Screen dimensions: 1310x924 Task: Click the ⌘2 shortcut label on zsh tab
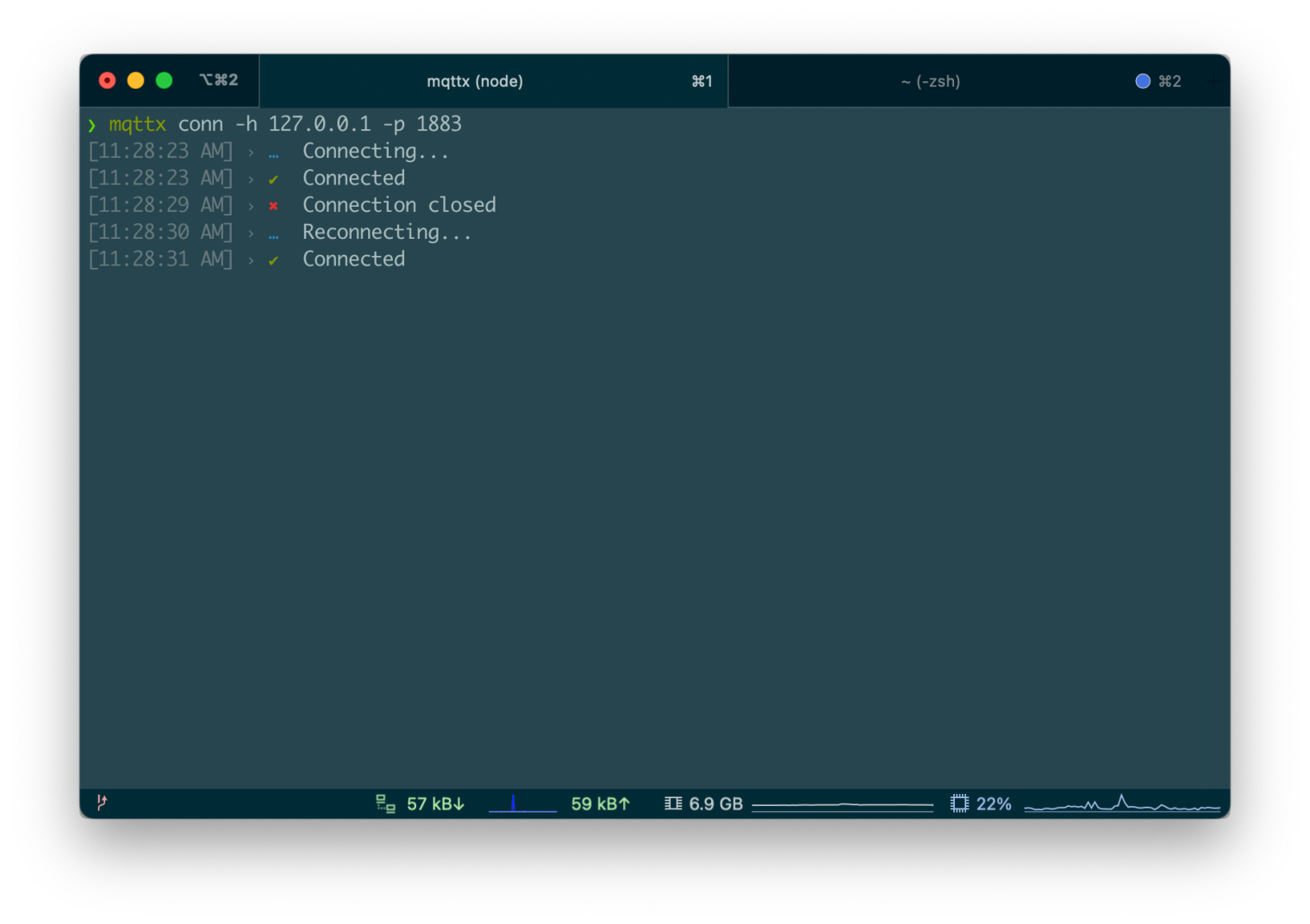tap(1170, 81)
